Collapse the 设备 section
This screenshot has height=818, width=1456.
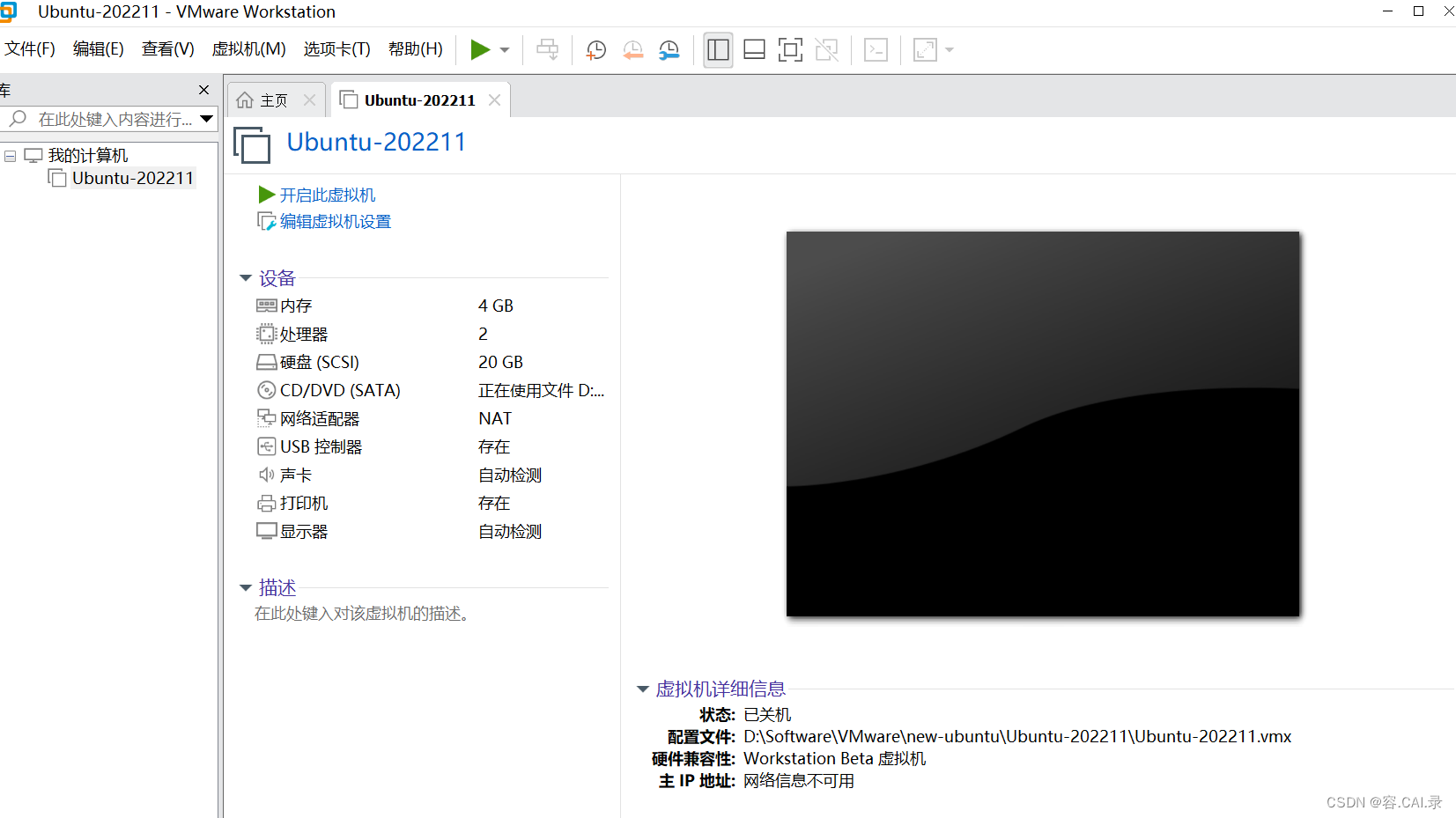[246, 278]
